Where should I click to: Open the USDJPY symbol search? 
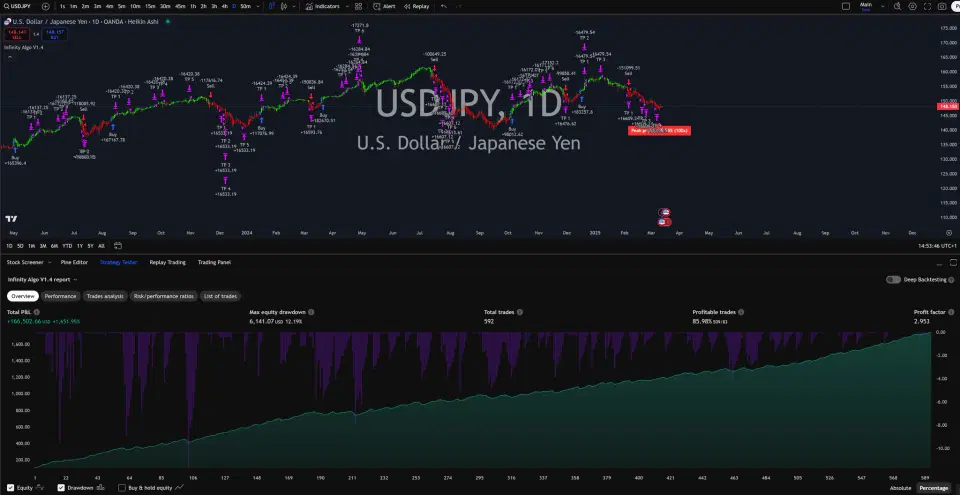tap(18, 6)
